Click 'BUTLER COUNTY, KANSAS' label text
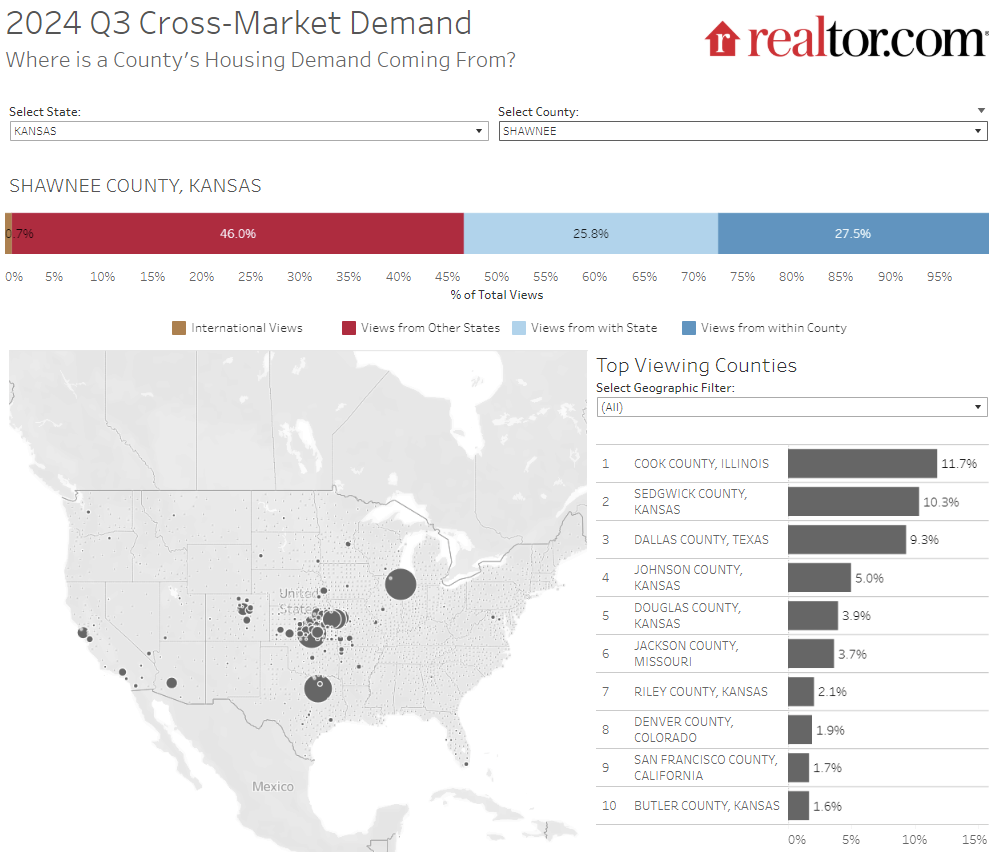 point(706,806)
